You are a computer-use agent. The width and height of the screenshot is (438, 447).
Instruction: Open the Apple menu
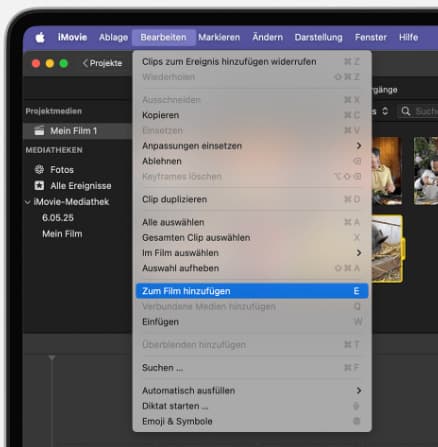click(40, 37)
